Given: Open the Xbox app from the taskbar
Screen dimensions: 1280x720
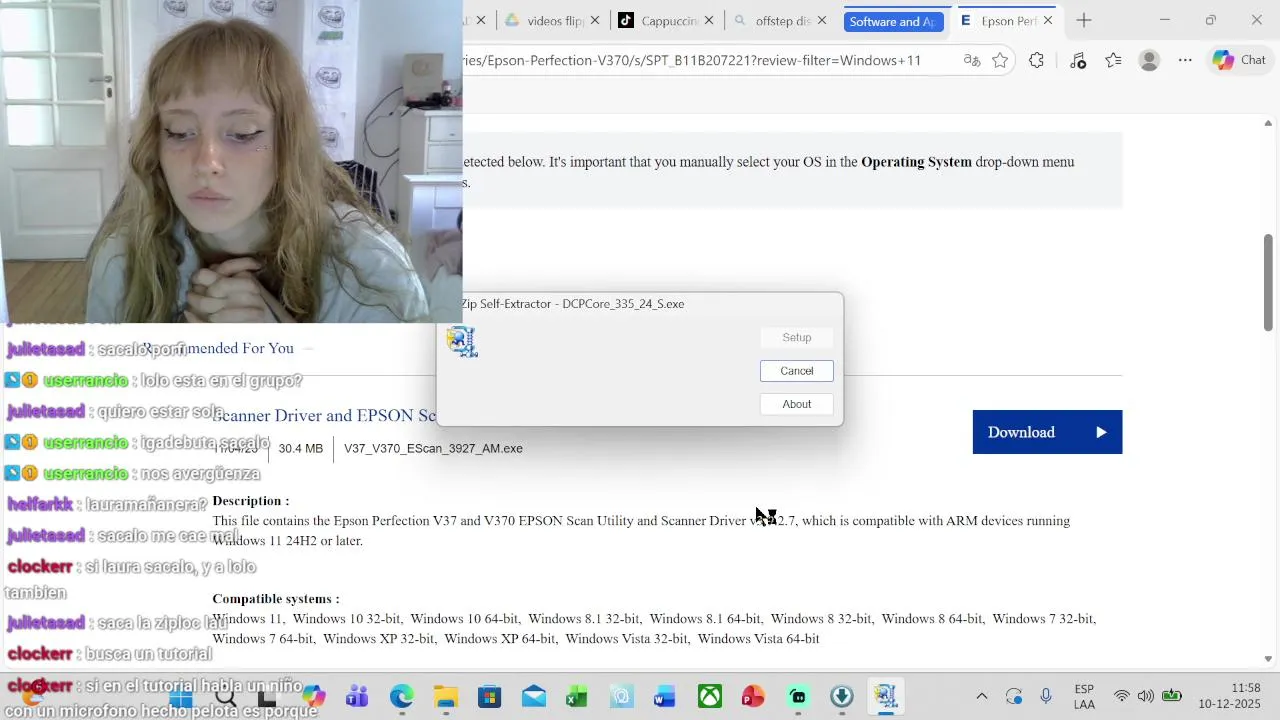Looking at the screenshot, I should [710, 696].
